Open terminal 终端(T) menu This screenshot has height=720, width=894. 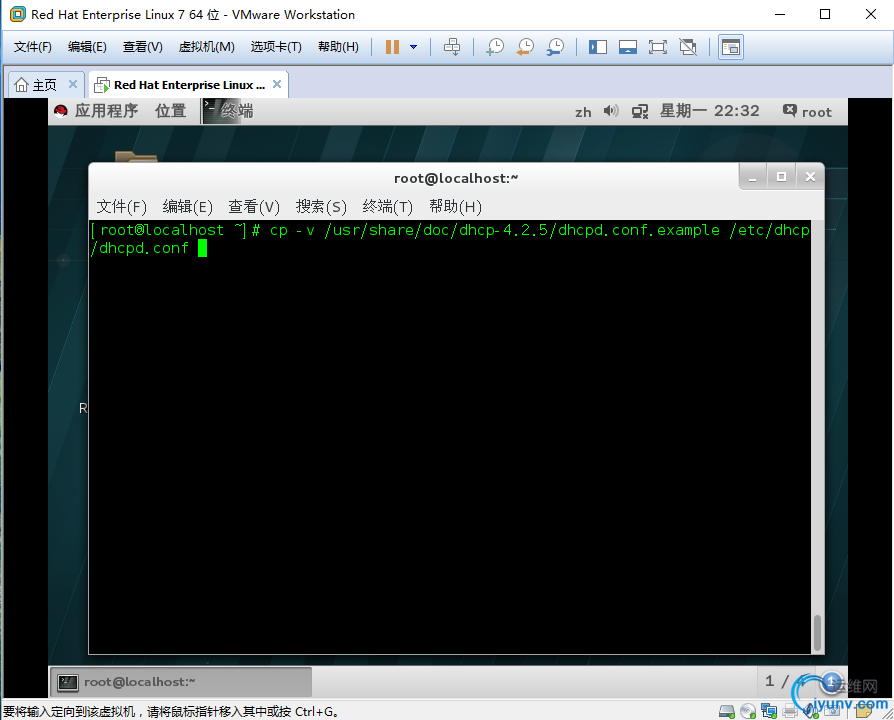coord(388,206)
